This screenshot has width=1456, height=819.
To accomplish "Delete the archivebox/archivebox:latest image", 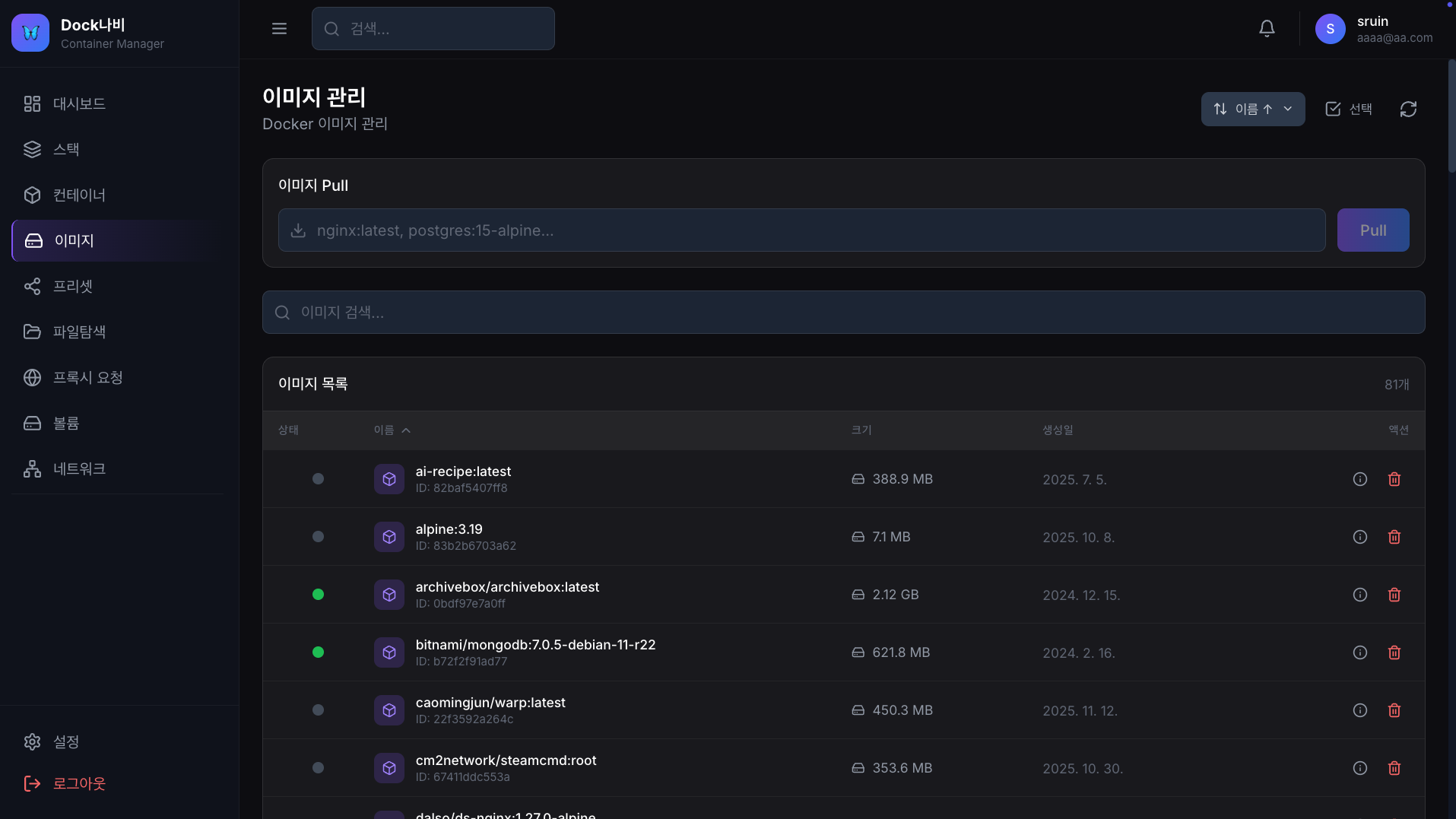I will tap(1394, 595).
